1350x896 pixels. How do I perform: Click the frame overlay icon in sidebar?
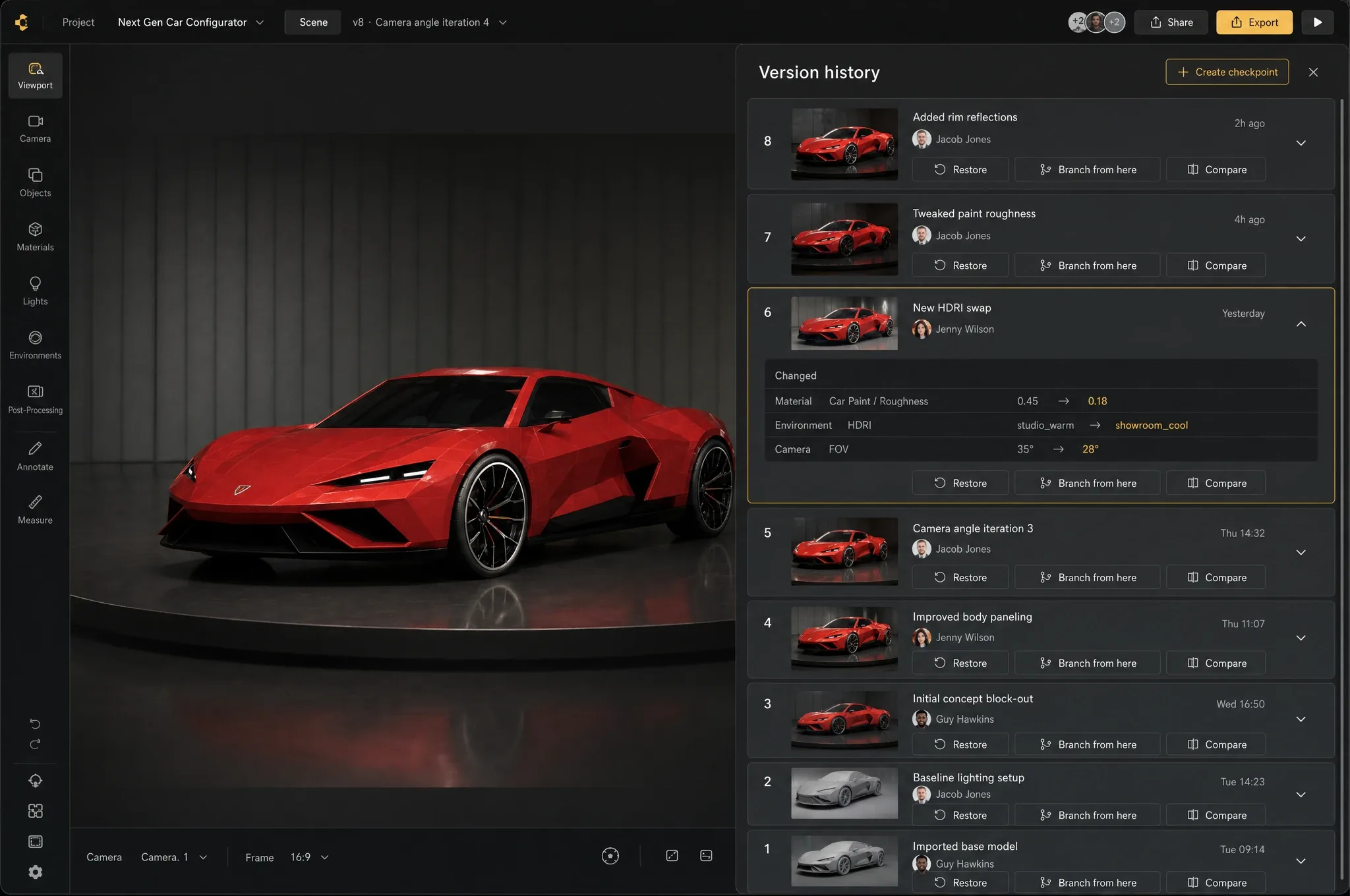(35, 841)
